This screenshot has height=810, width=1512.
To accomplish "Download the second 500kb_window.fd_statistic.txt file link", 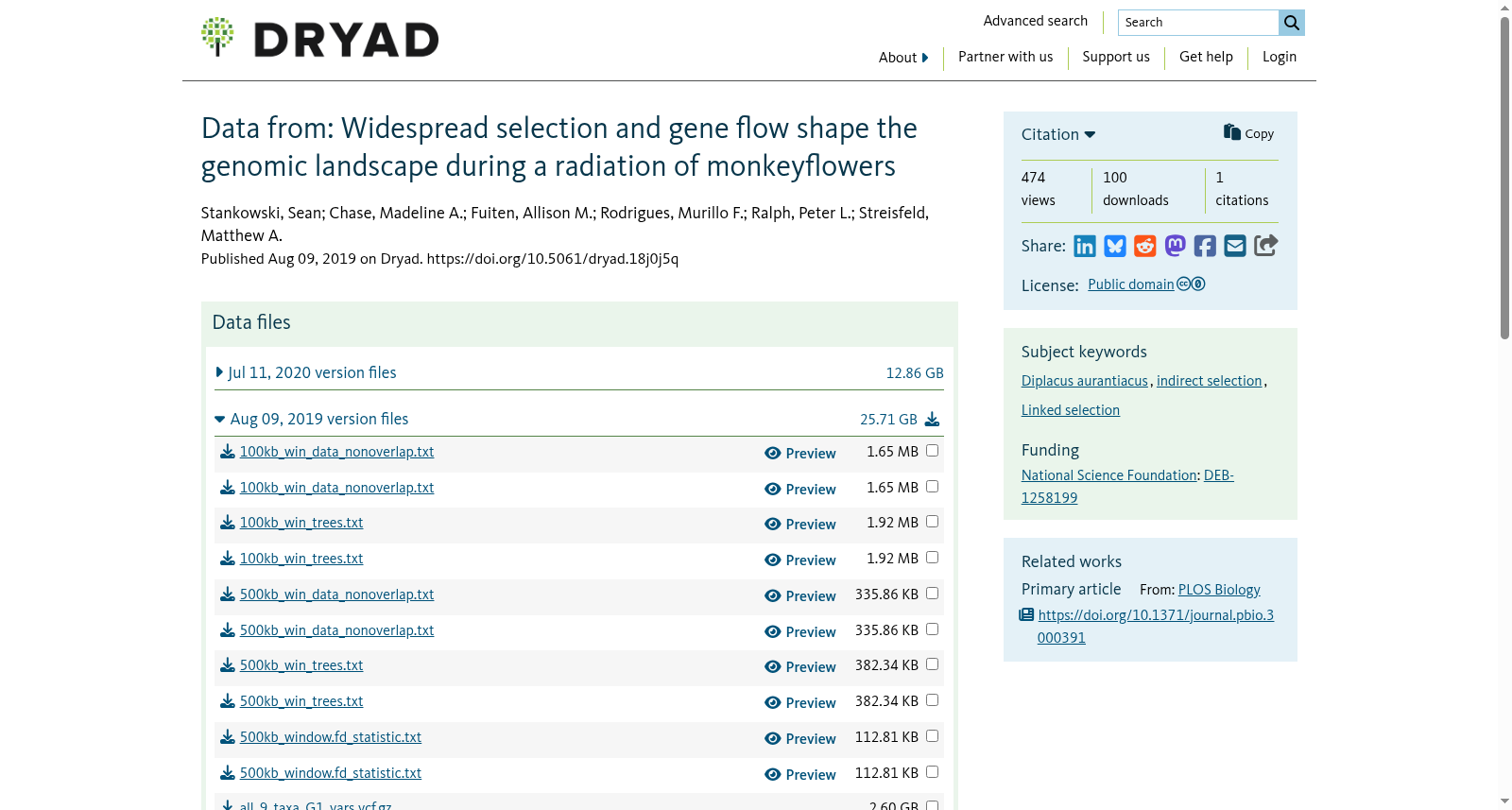I will click(x=331, y=773).
